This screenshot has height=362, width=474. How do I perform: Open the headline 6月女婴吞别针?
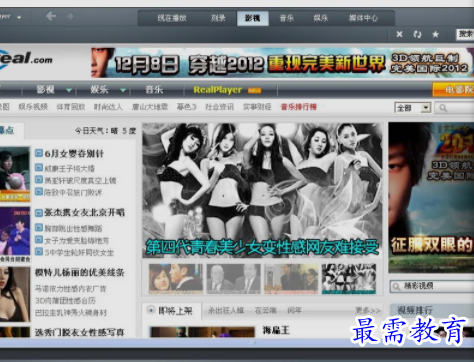74,154
